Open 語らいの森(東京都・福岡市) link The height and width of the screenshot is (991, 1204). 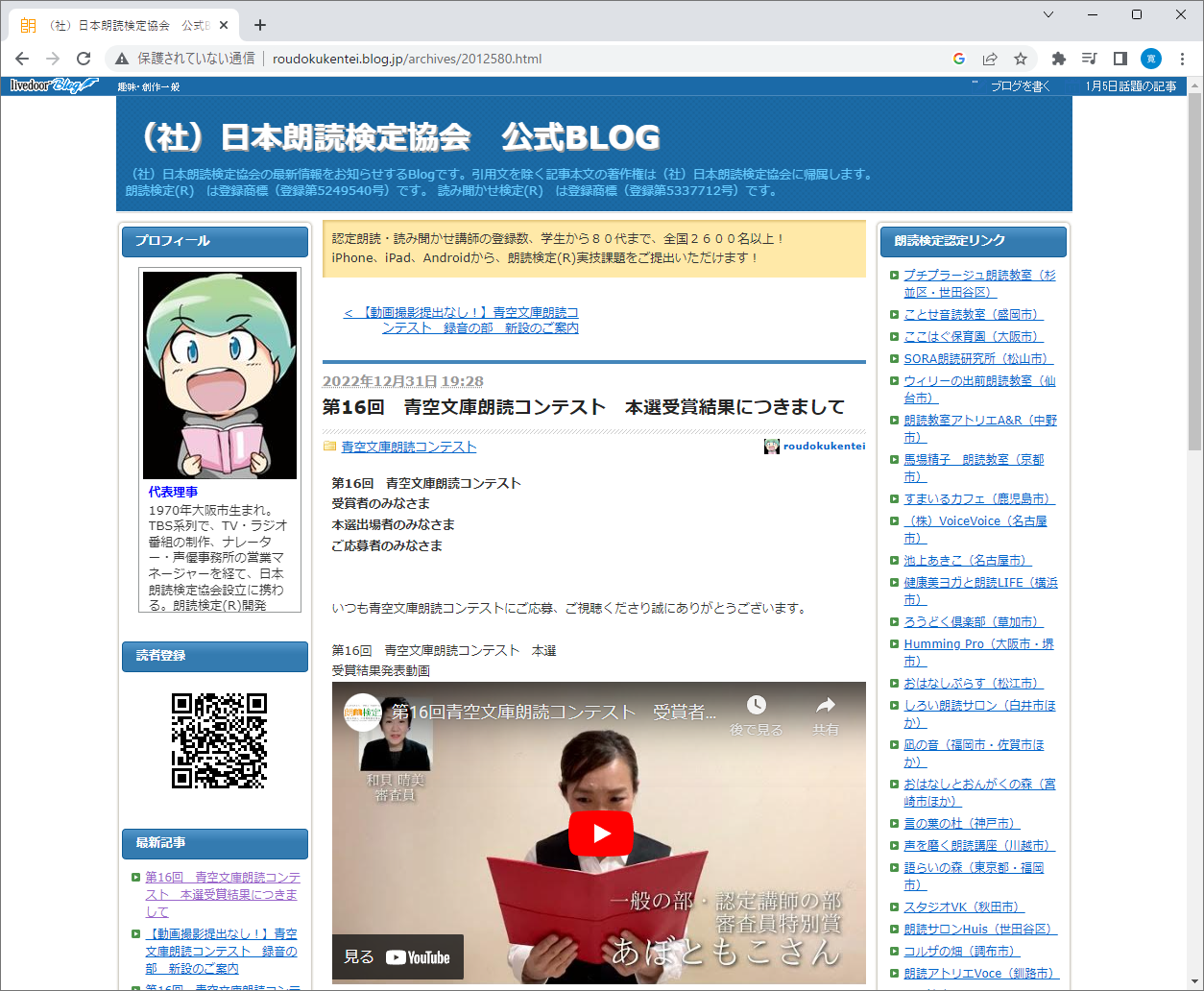tap(974, 876)
